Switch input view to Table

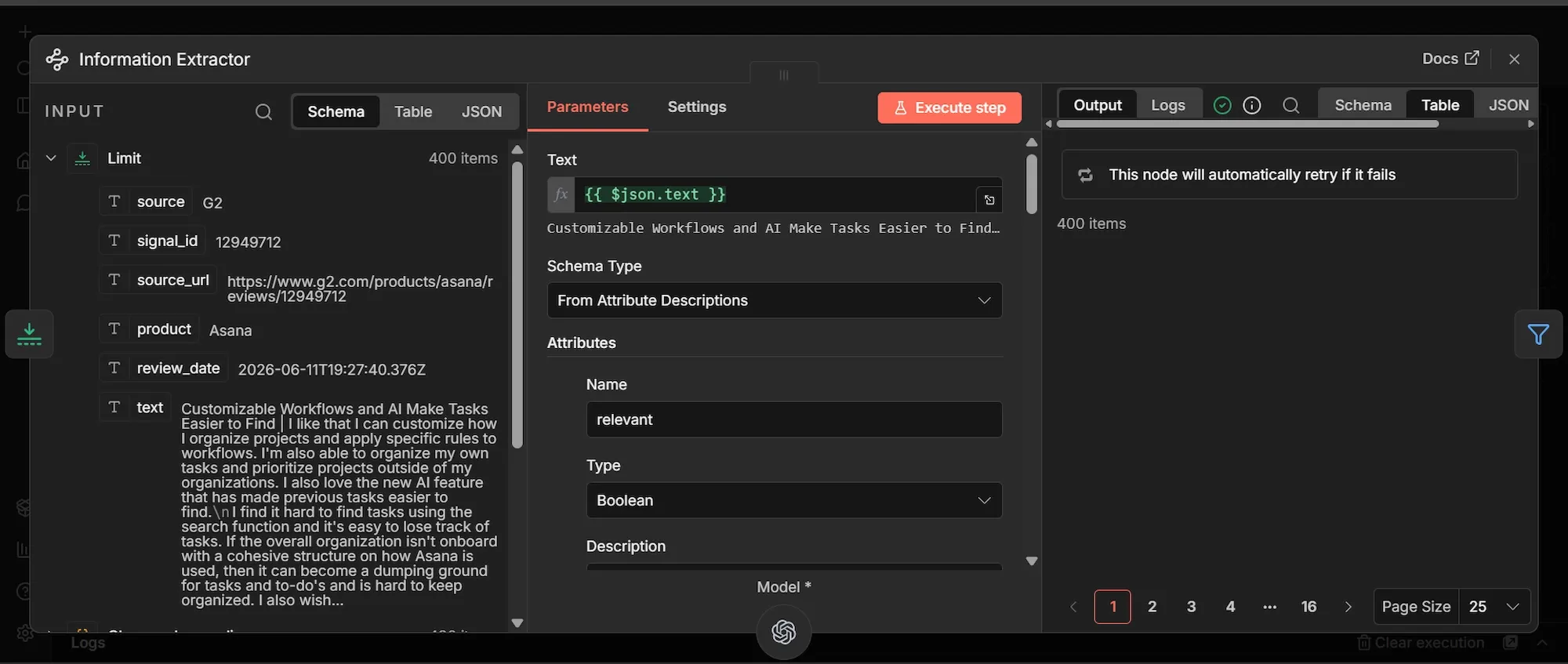point(413,111)
